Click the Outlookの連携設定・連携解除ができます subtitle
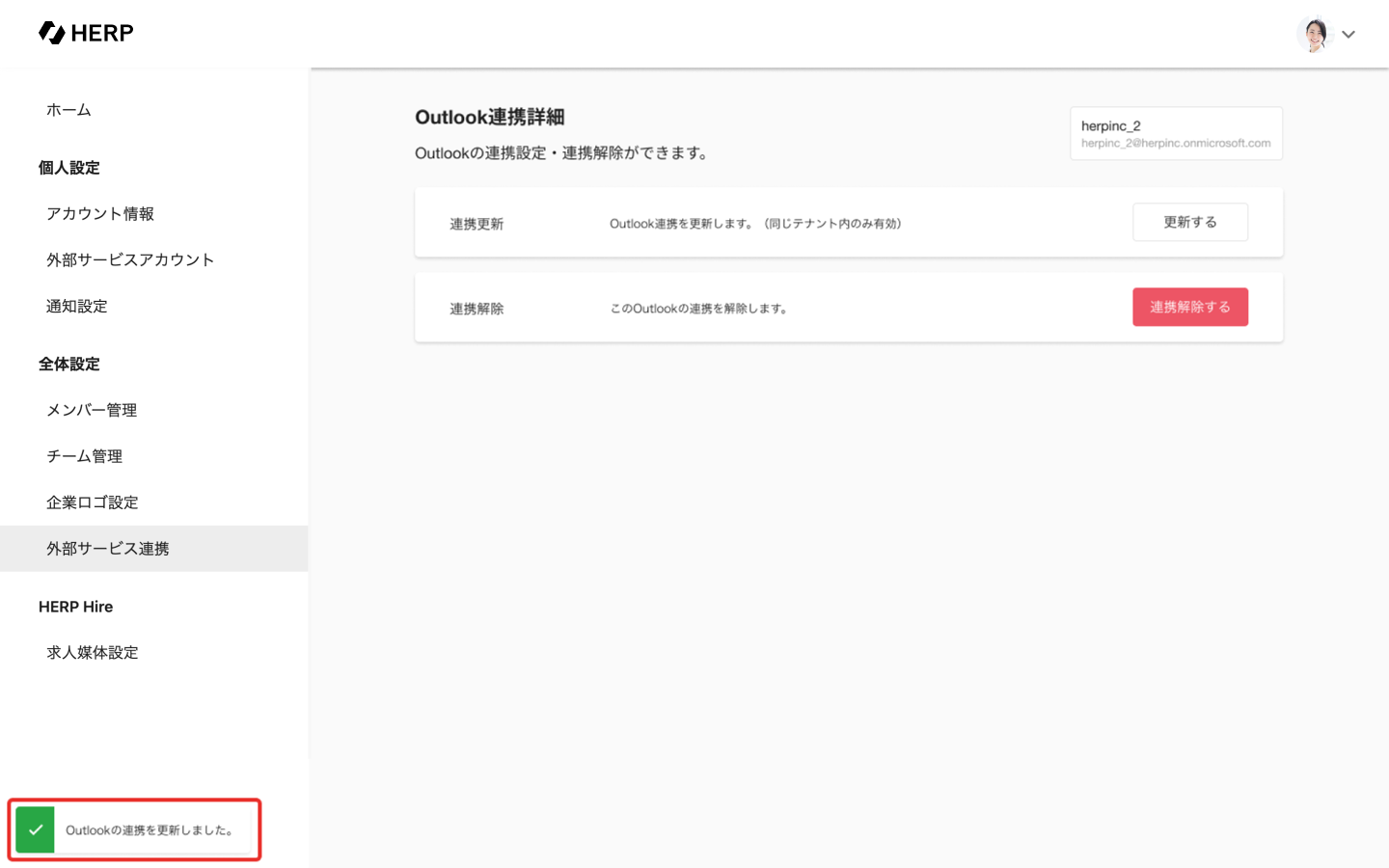Viewport: 1389px width, 868px height. coord(562,153)
